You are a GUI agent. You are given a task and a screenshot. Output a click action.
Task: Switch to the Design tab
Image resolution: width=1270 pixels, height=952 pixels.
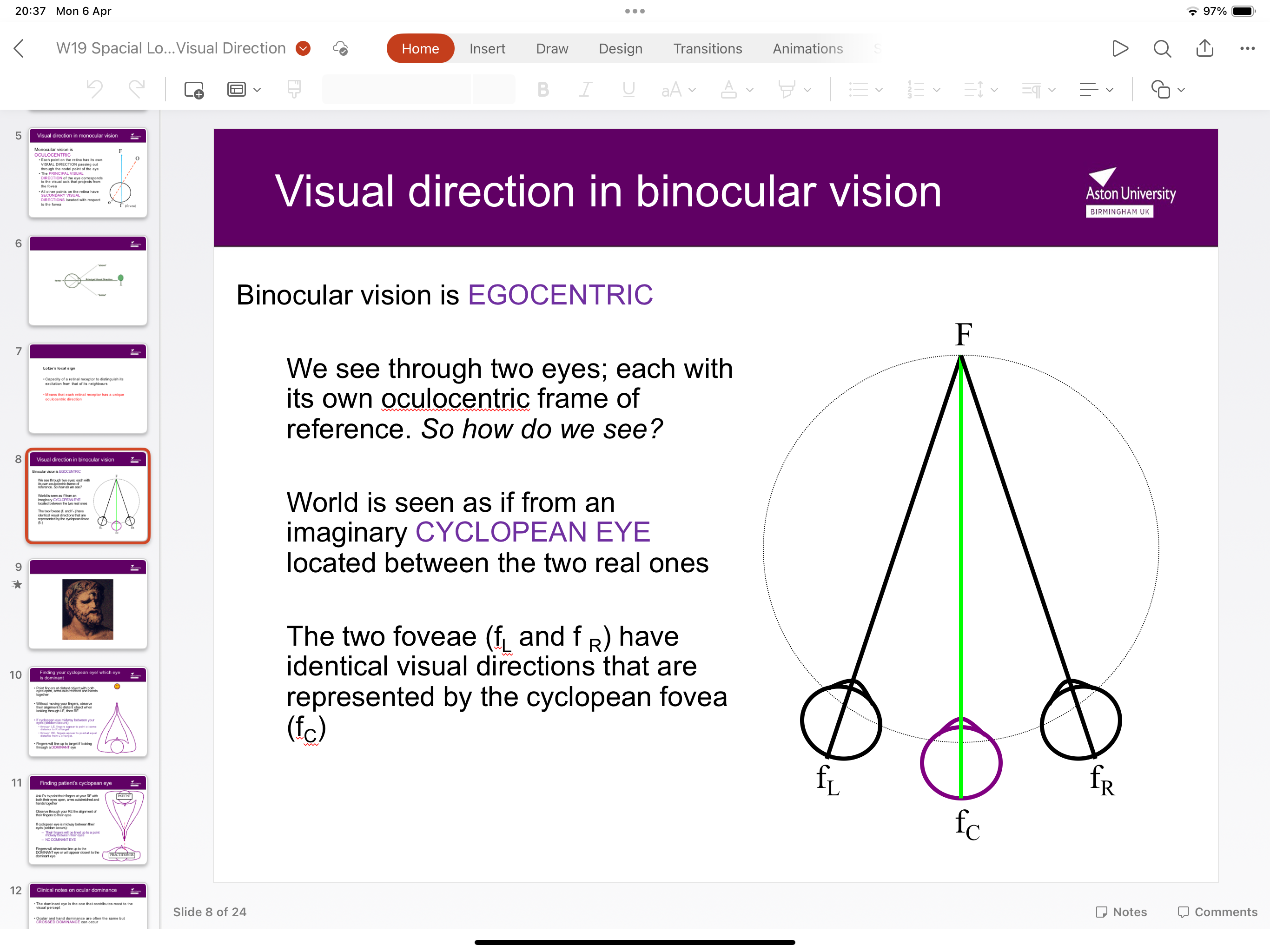point(620,49)
